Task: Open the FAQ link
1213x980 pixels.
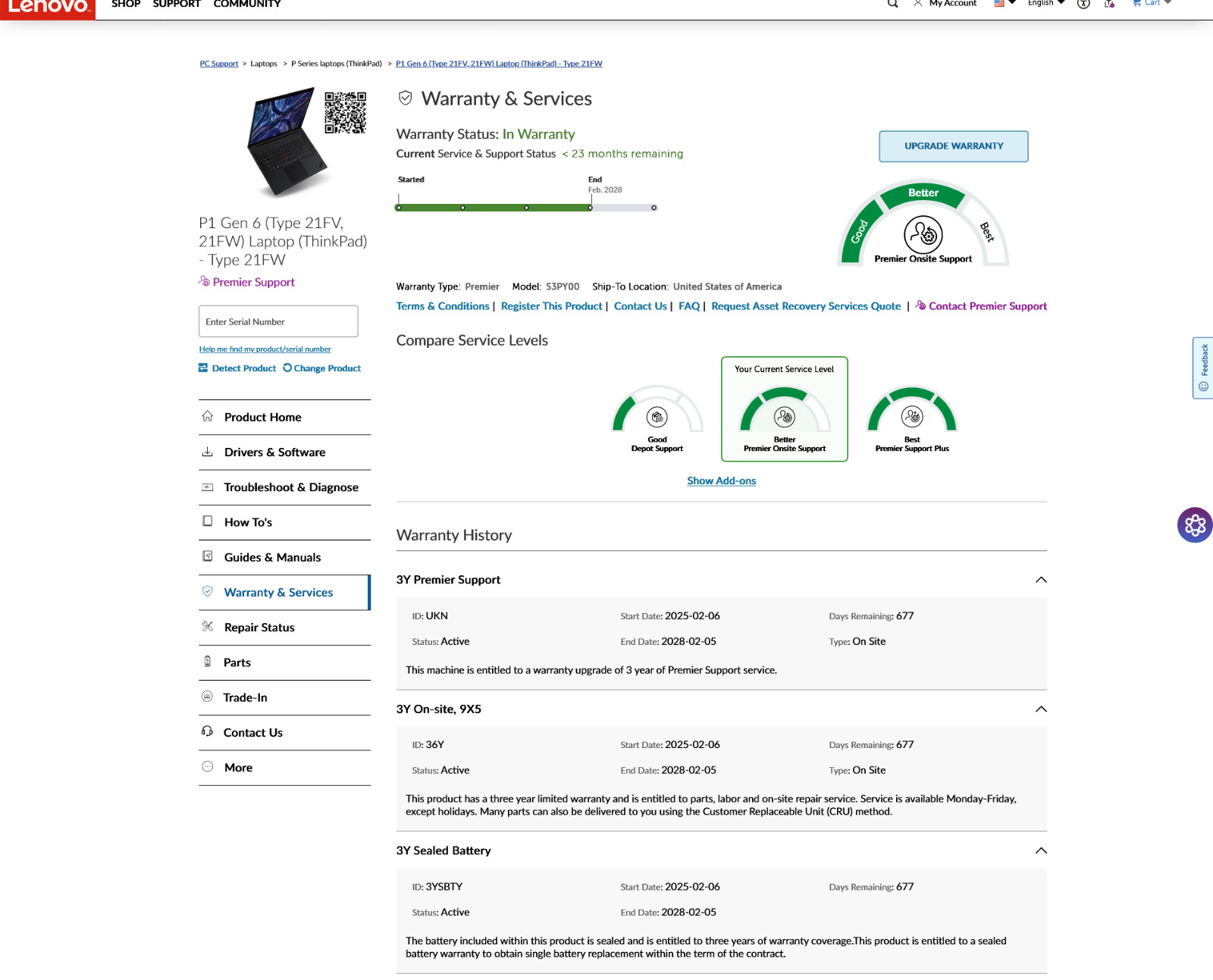Action: point(689,306)
